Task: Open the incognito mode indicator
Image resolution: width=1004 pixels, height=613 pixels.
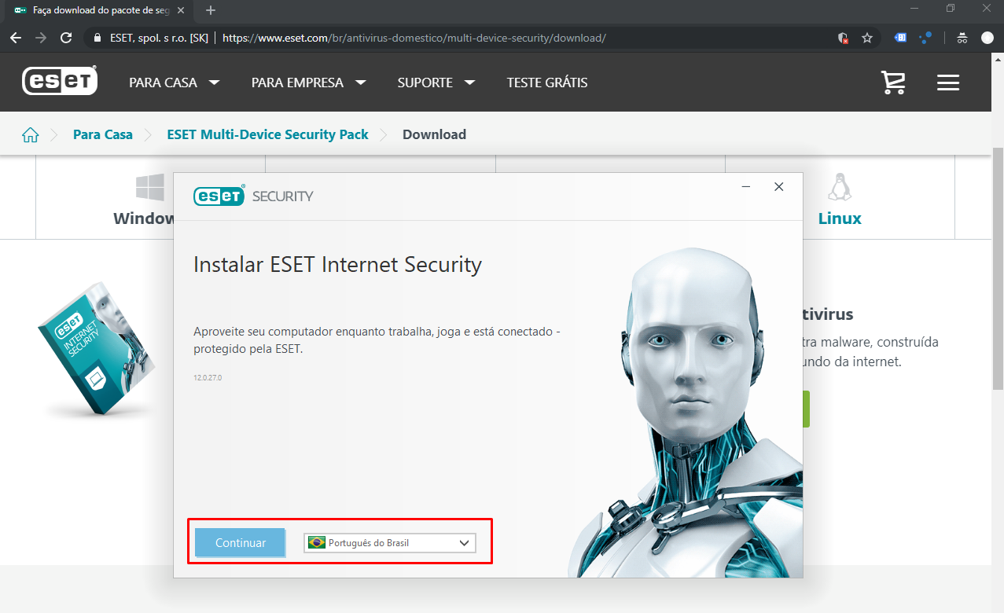Action: tap(961, 38)
